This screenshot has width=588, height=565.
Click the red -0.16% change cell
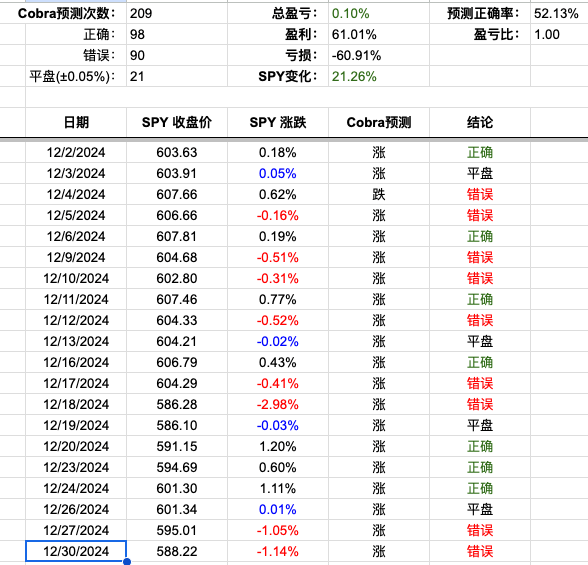pyautogui.click(x=278, y=215)
